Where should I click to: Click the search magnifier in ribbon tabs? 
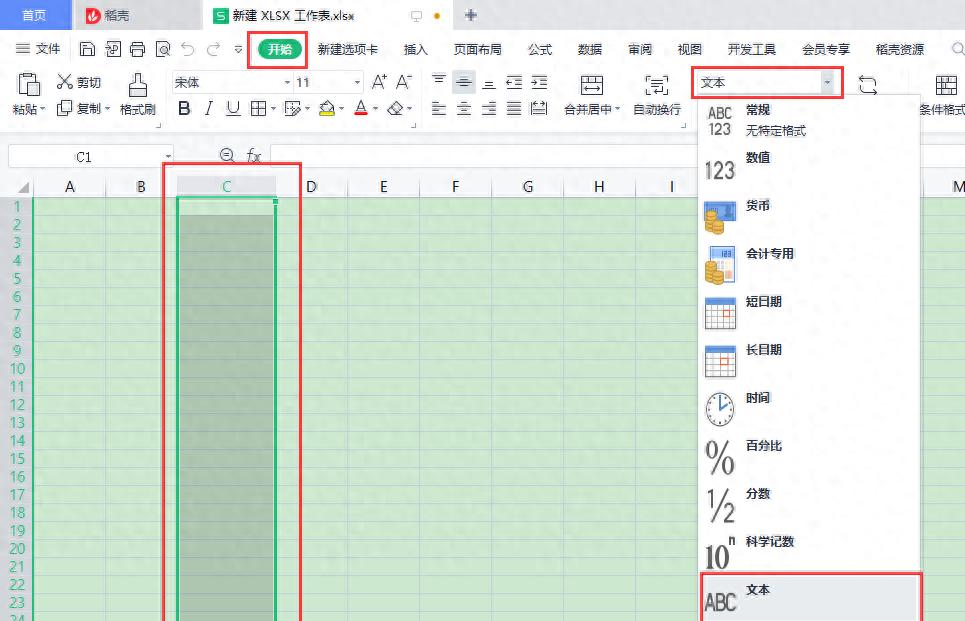click(958, 49)
